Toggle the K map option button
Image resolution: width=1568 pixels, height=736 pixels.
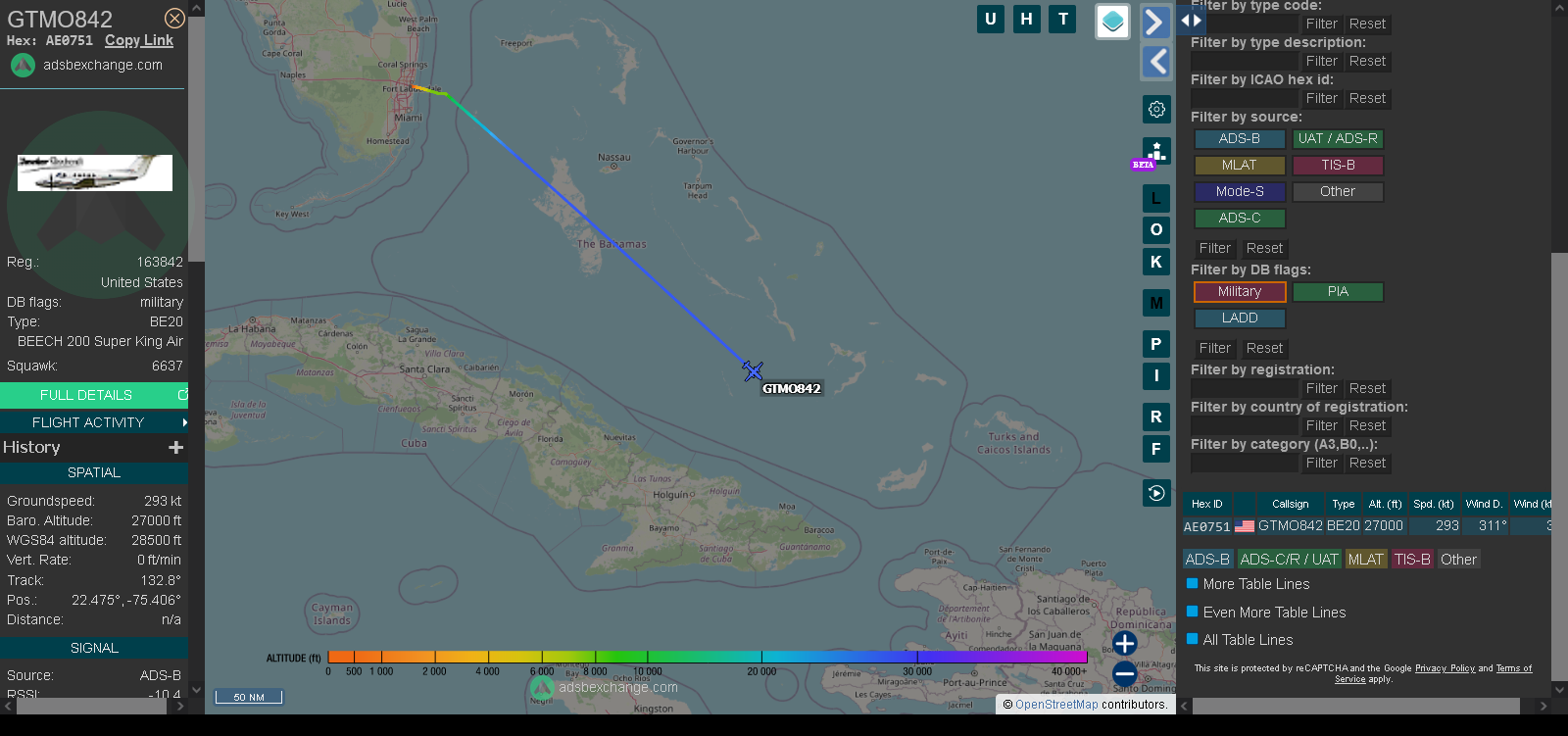[x=1156, y=262]
